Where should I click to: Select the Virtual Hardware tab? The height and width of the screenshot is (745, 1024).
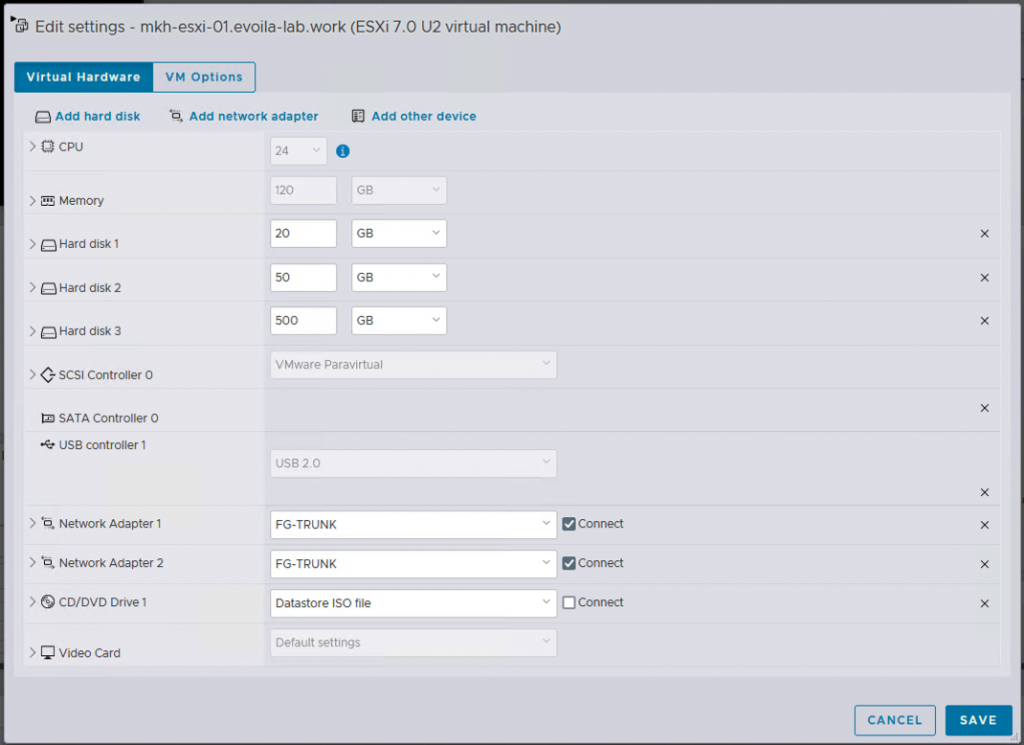tap(83, 77)
